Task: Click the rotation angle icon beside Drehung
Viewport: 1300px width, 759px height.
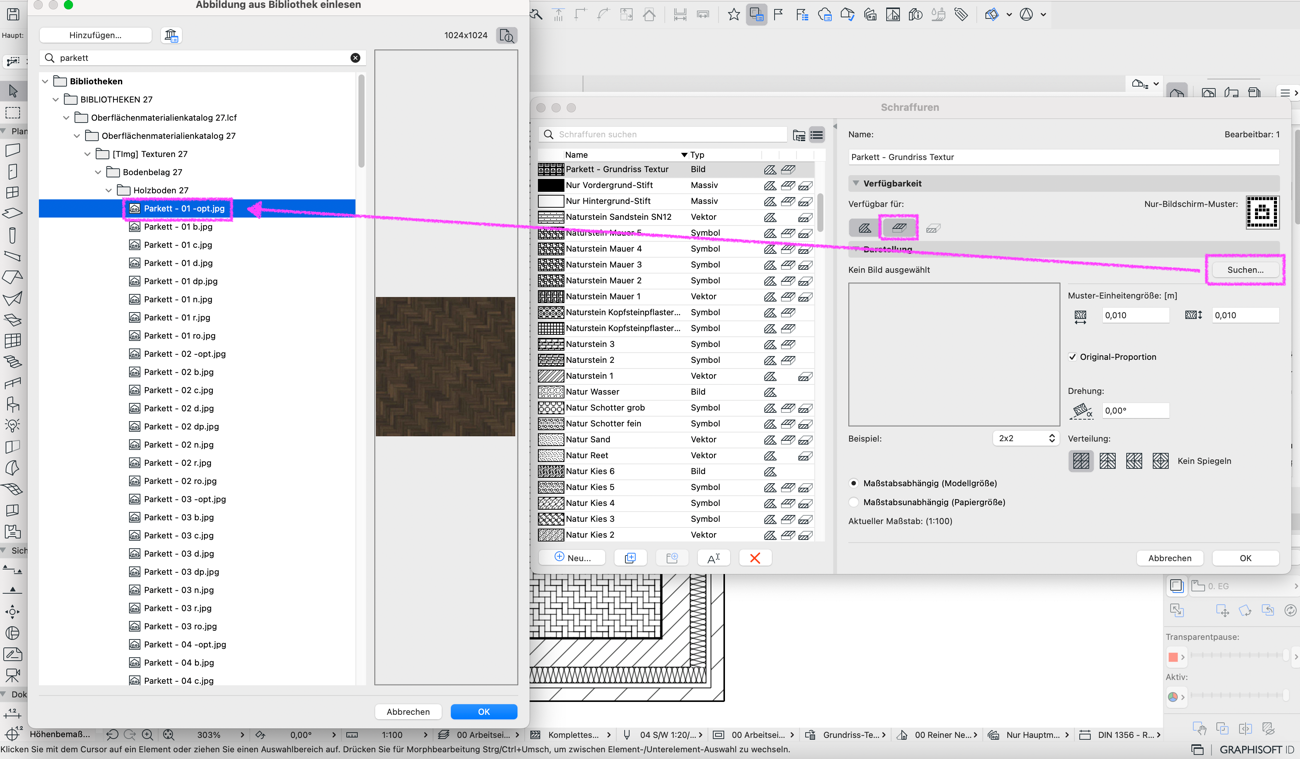Action: (x=1081, y=411)
